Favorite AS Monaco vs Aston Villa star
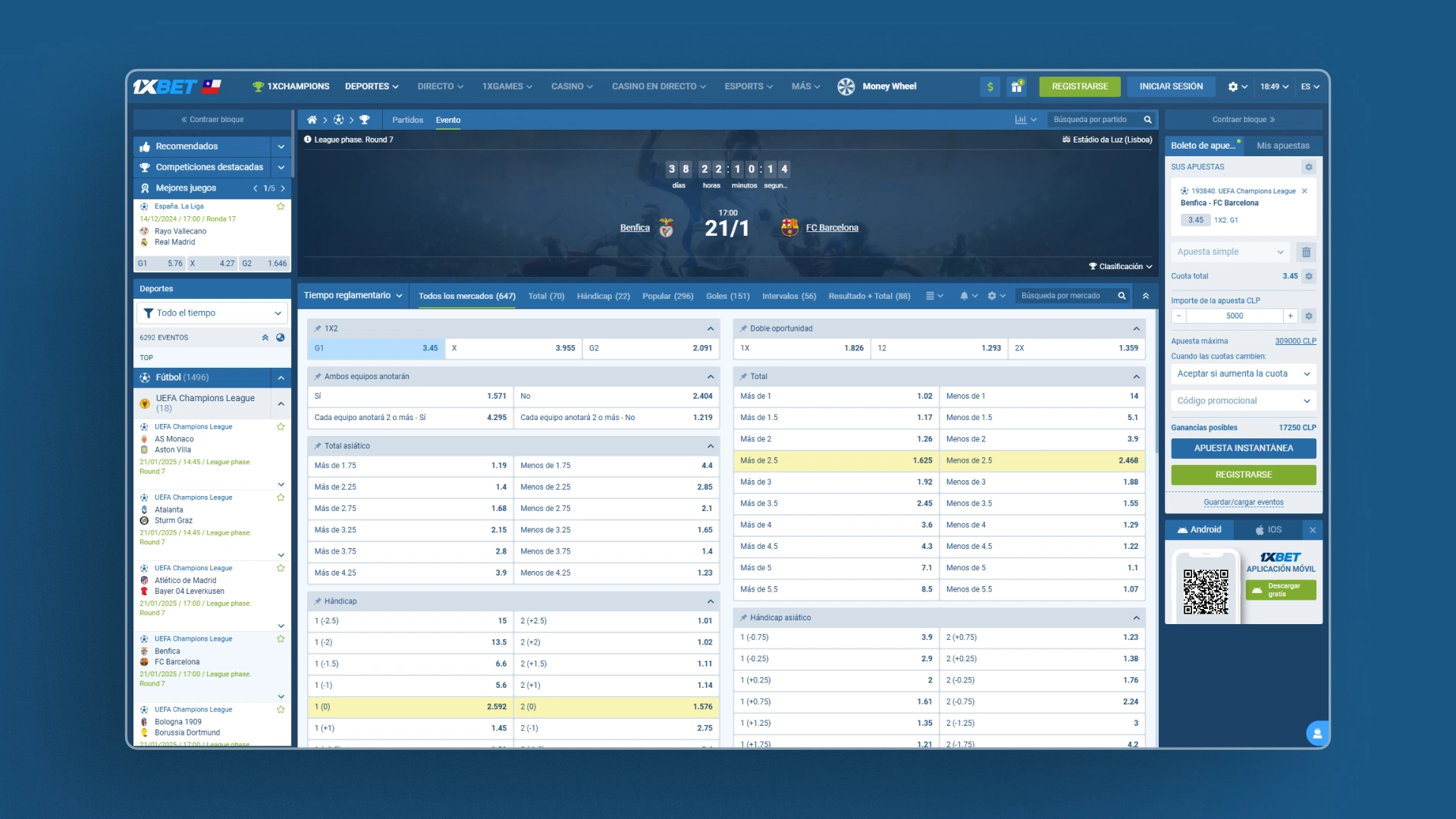1456x819 pixels. coord(281,427)
